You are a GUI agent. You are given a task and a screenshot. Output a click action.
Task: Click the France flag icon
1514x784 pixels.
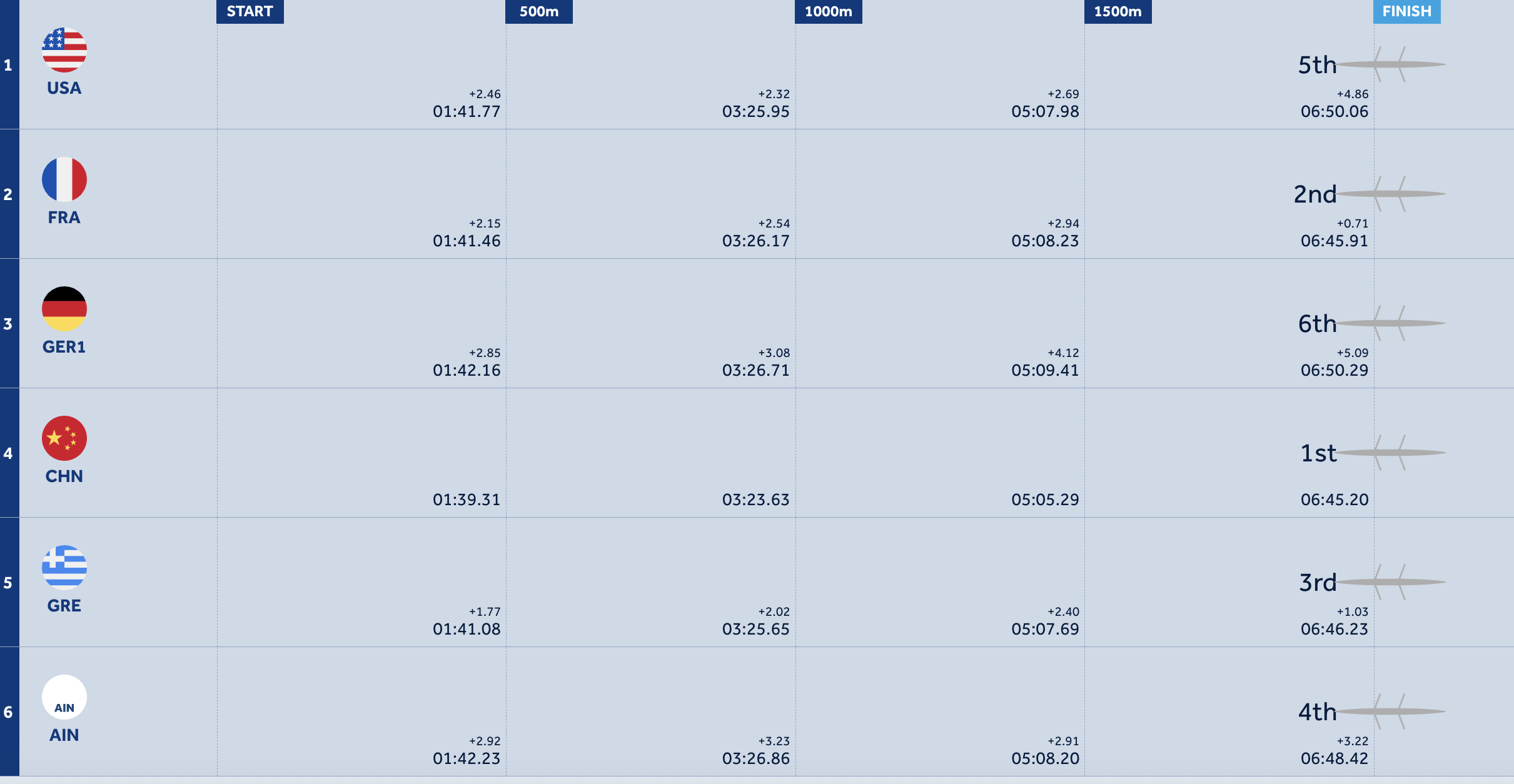coord(64,179)
